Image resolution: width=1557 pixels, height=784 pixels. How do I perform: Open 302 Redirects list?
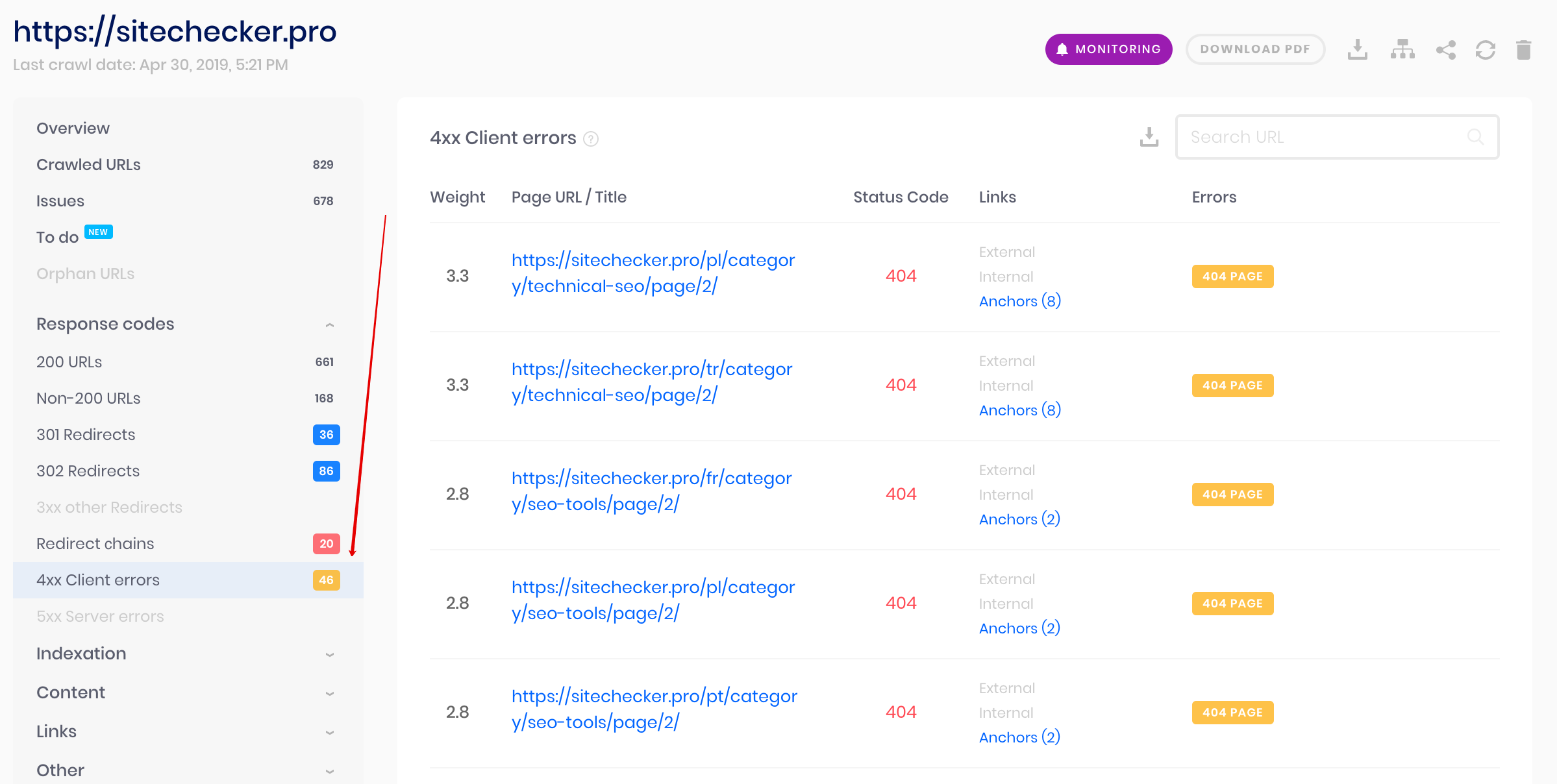[188, 471]
